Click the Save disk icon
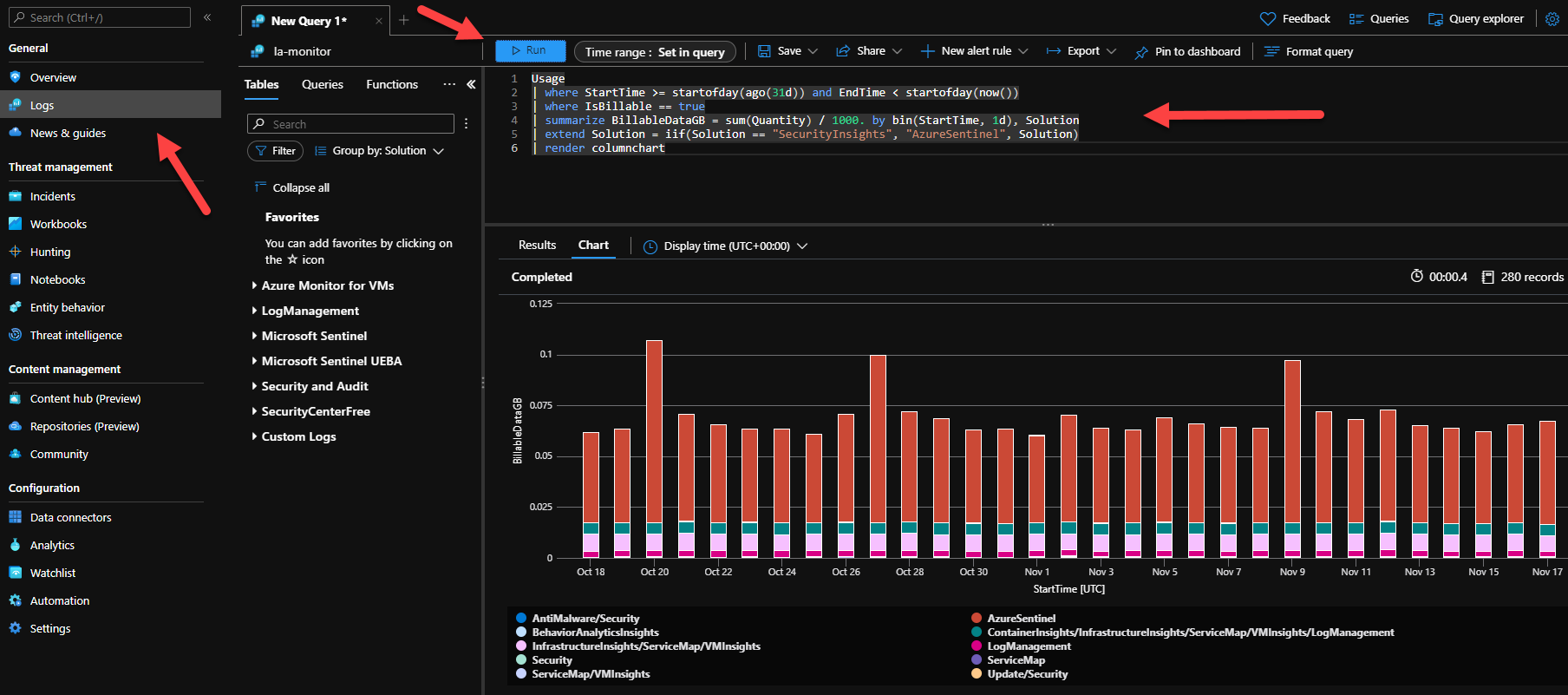 pos(764,51)
